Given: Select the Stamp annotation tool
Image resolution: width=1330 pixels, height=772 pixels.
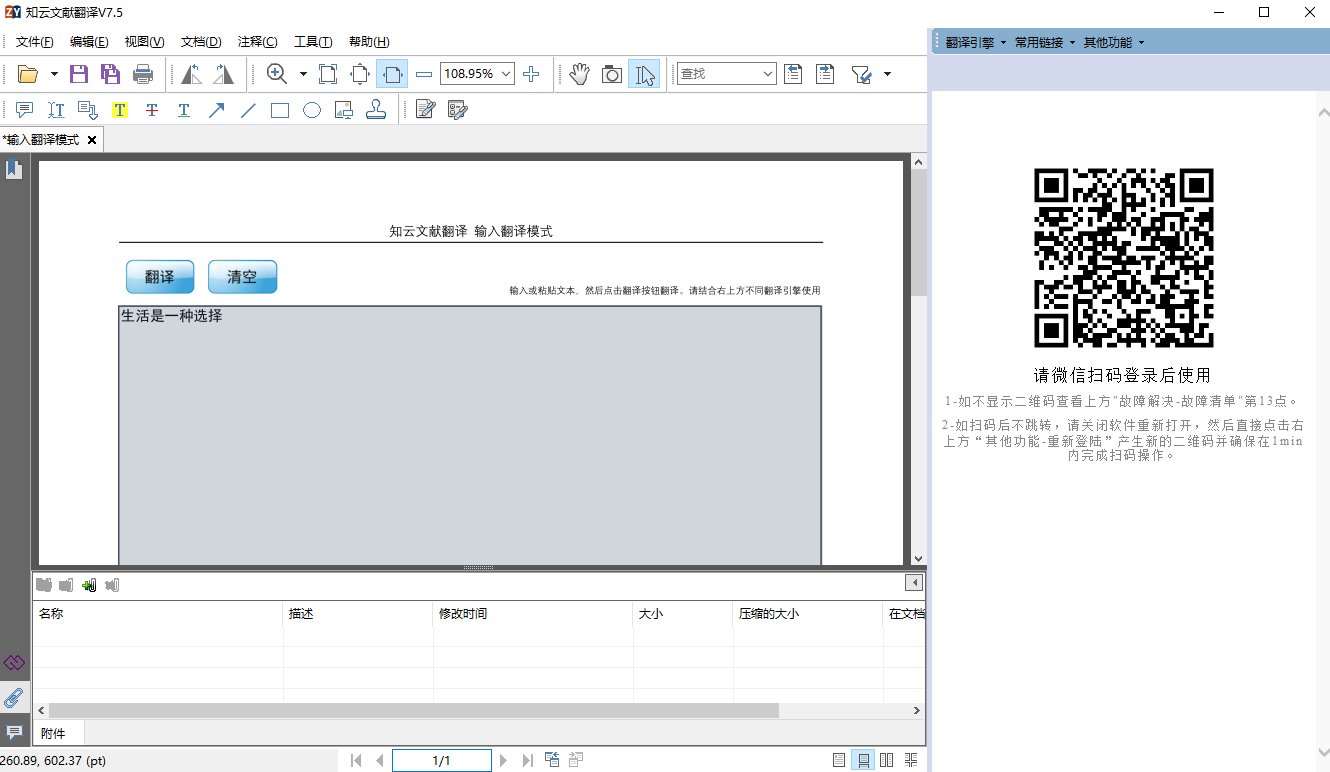Looking at the screenshot, I should 376,110.
